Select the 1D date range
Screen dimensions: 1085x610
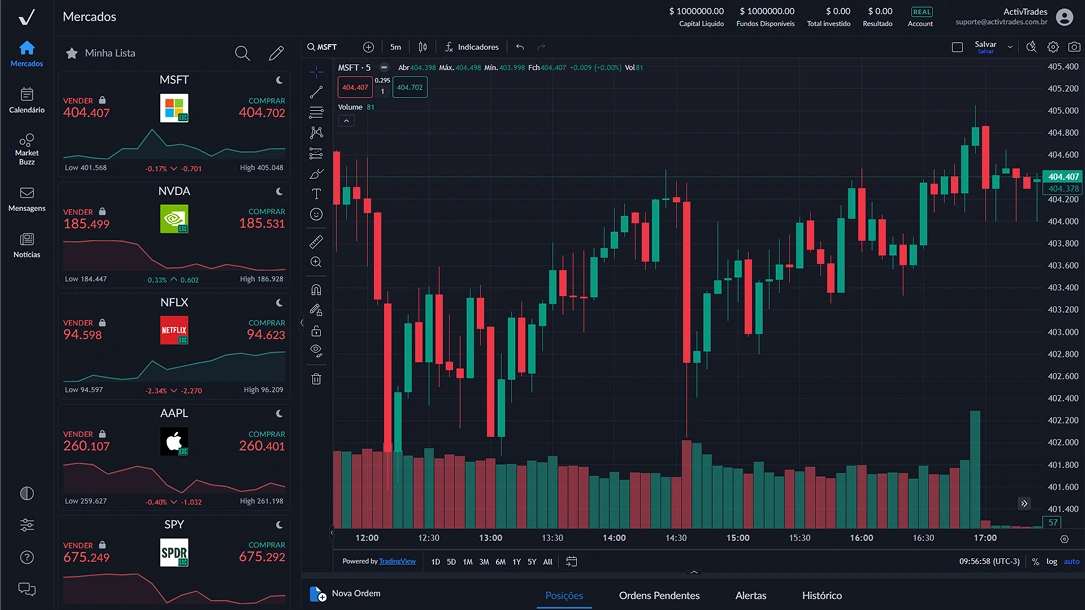tap(435, 562)
